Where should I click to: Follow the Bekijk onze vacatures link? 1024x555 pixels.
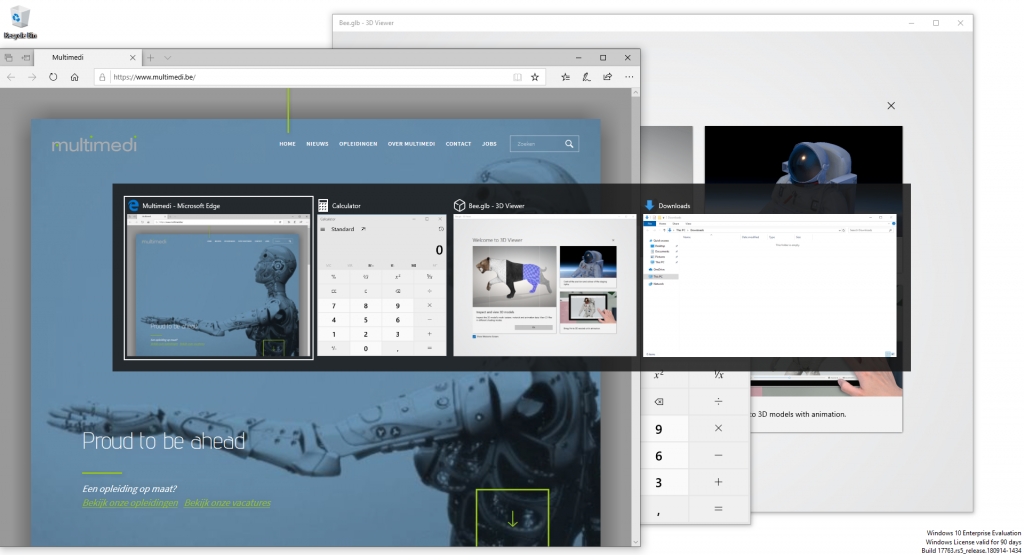[x=227, y=503]
